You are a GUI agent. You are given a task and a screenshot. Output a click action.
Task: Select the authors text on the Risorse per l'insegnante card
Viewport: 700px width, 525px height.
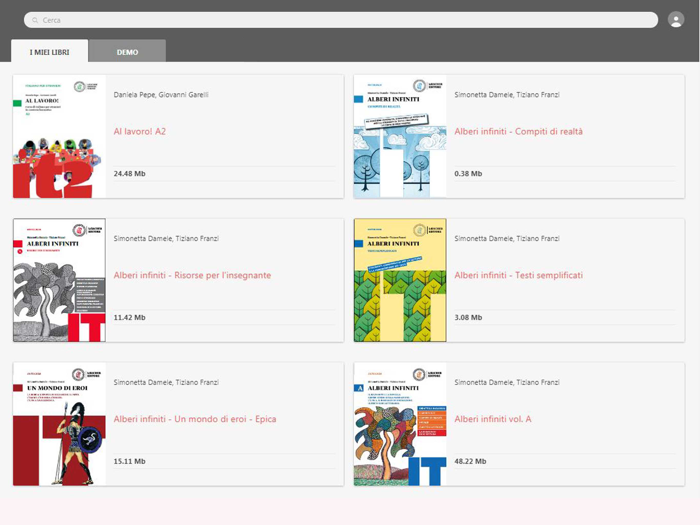coord(166,238)
